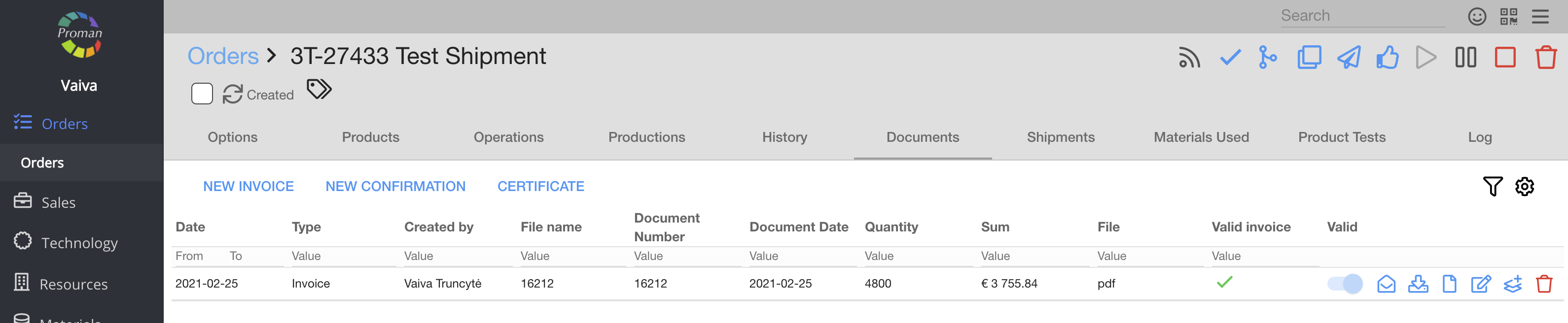Viewport: 1568px width, 323px height.
Task: Click the branch split order icon
Action: 1268,58
